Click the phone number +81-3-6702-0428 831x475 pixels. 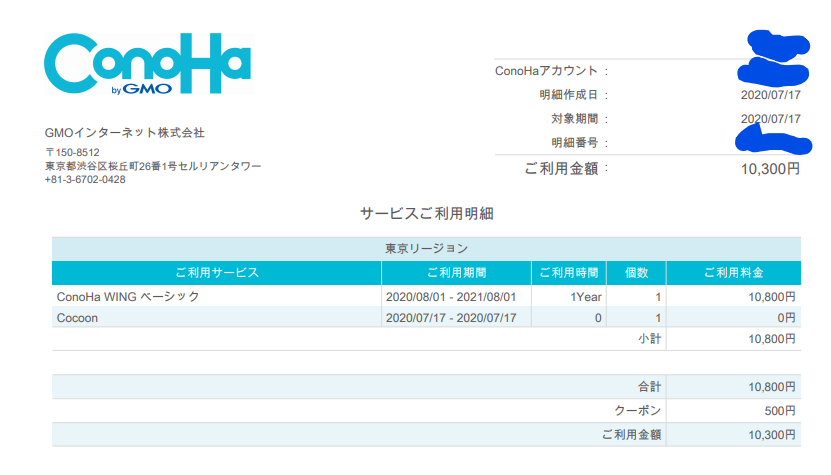coord(85,180)
